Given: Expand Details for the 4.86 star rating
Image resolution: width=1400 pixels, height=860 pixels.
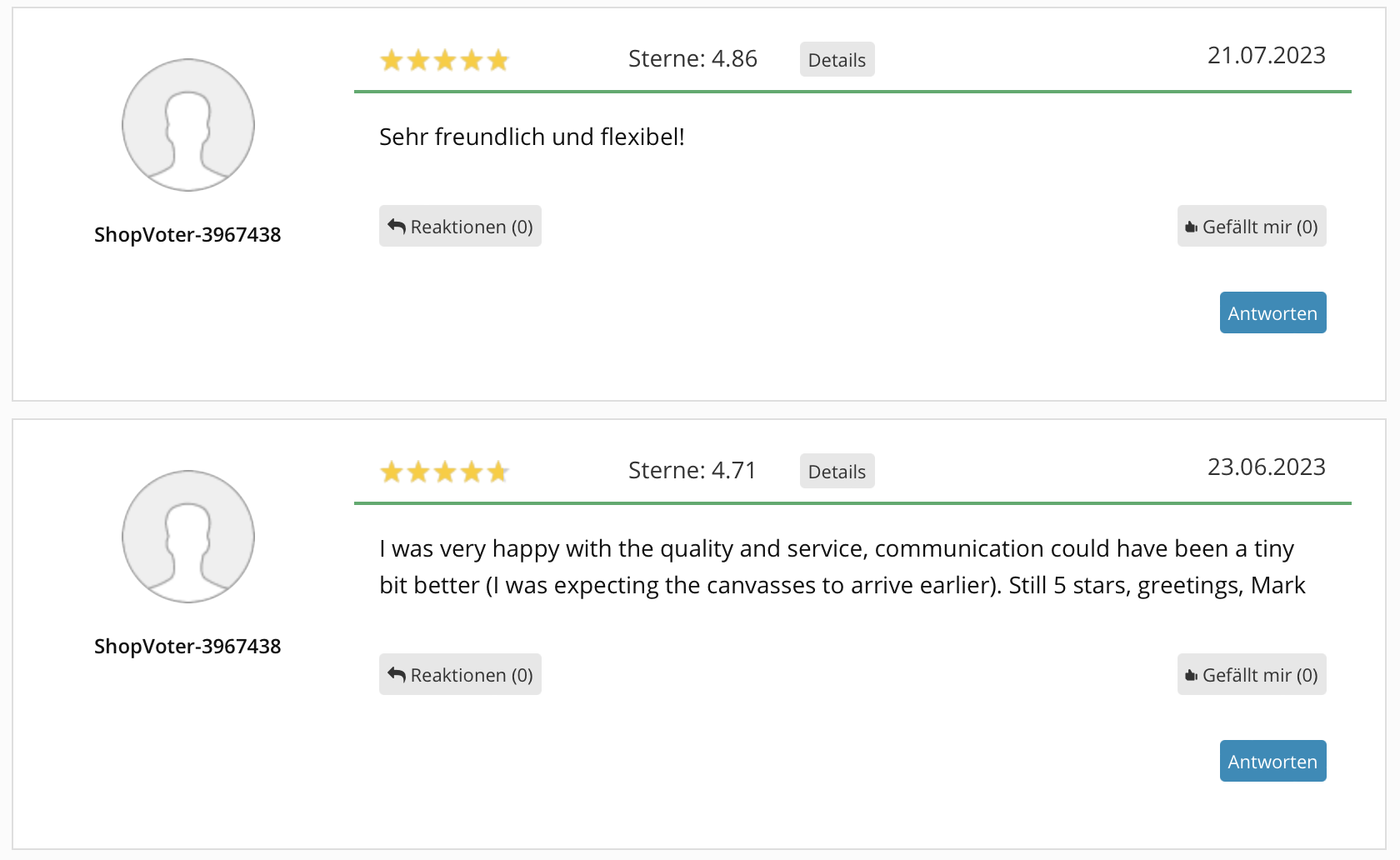Looking at the screenshot, I should point(837,60).
